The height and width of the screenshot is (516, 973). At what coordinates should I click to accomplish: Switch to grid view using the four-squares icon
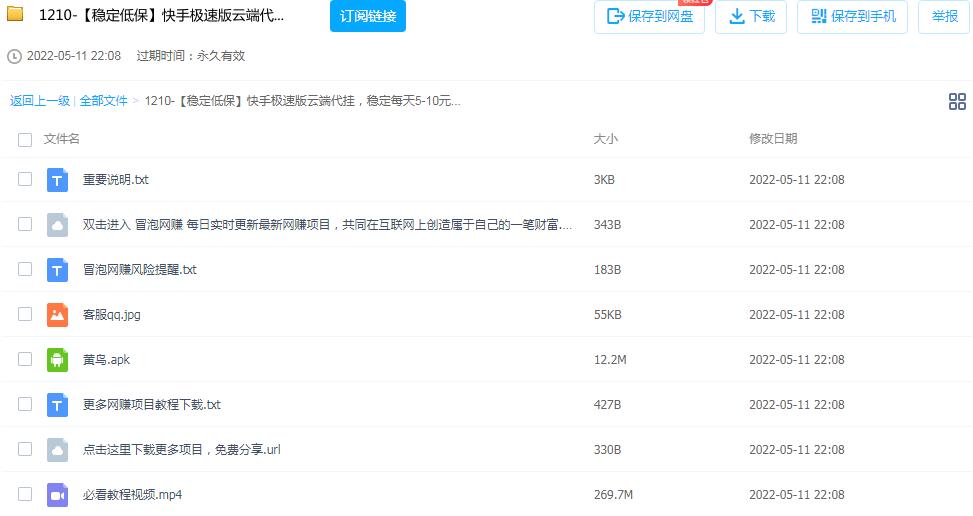957,101
